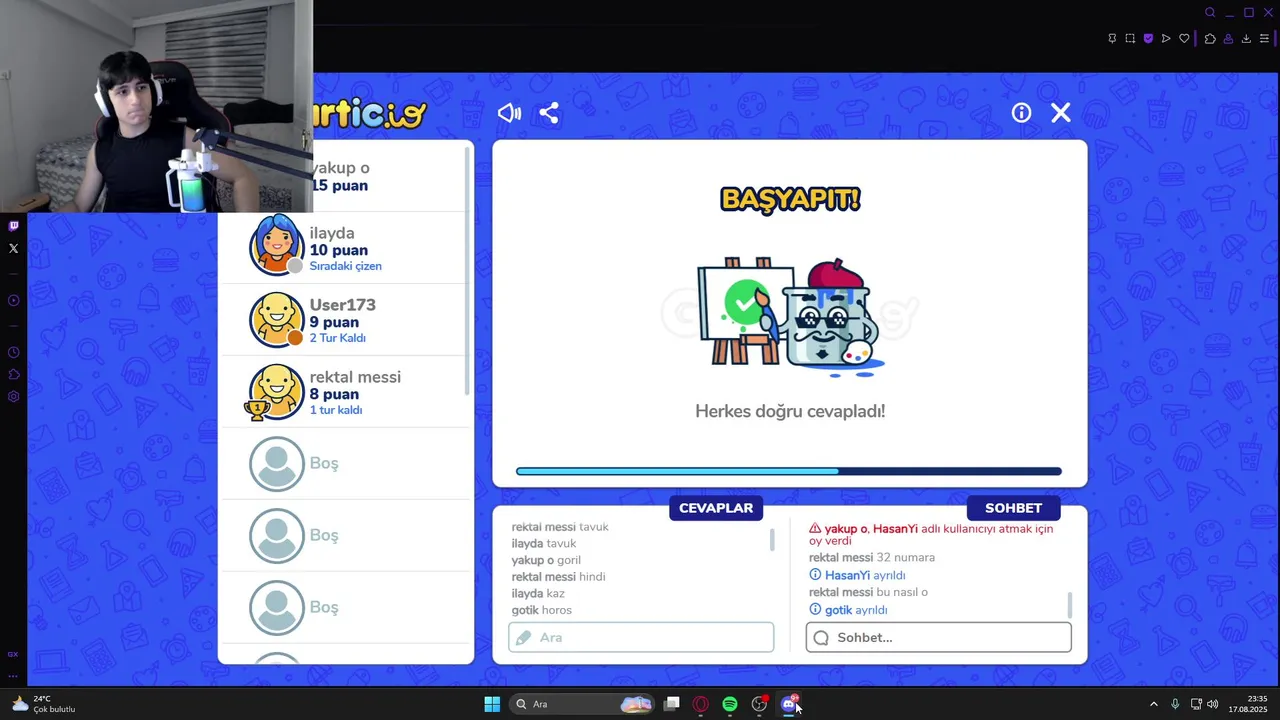
Task: Click 'ilayda kaz' answer entry
Action: (538, 593)
